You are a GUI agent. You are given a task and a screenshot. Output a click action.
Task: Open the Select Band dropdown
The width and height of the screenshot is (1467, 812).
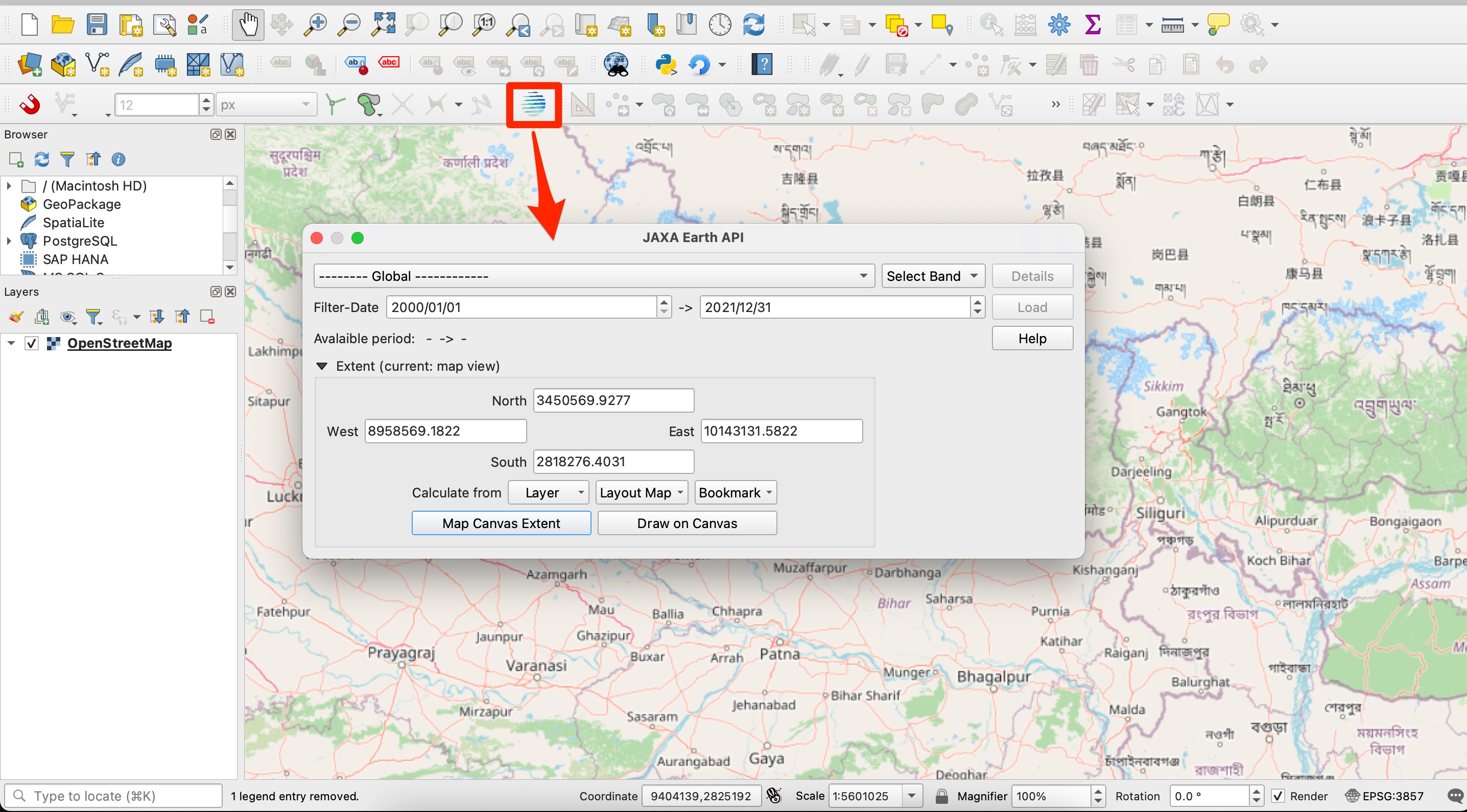pos(932,276)
